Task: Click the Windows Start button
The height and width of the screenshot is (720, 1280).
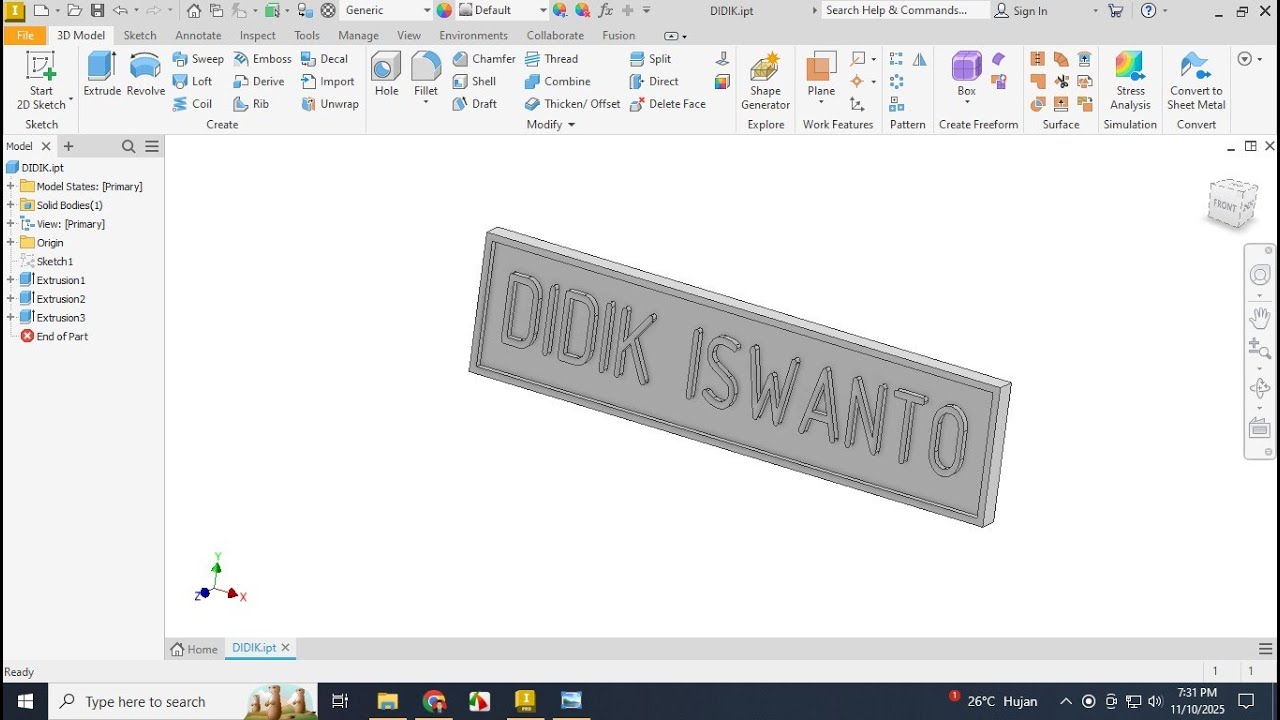Action: 24,701
